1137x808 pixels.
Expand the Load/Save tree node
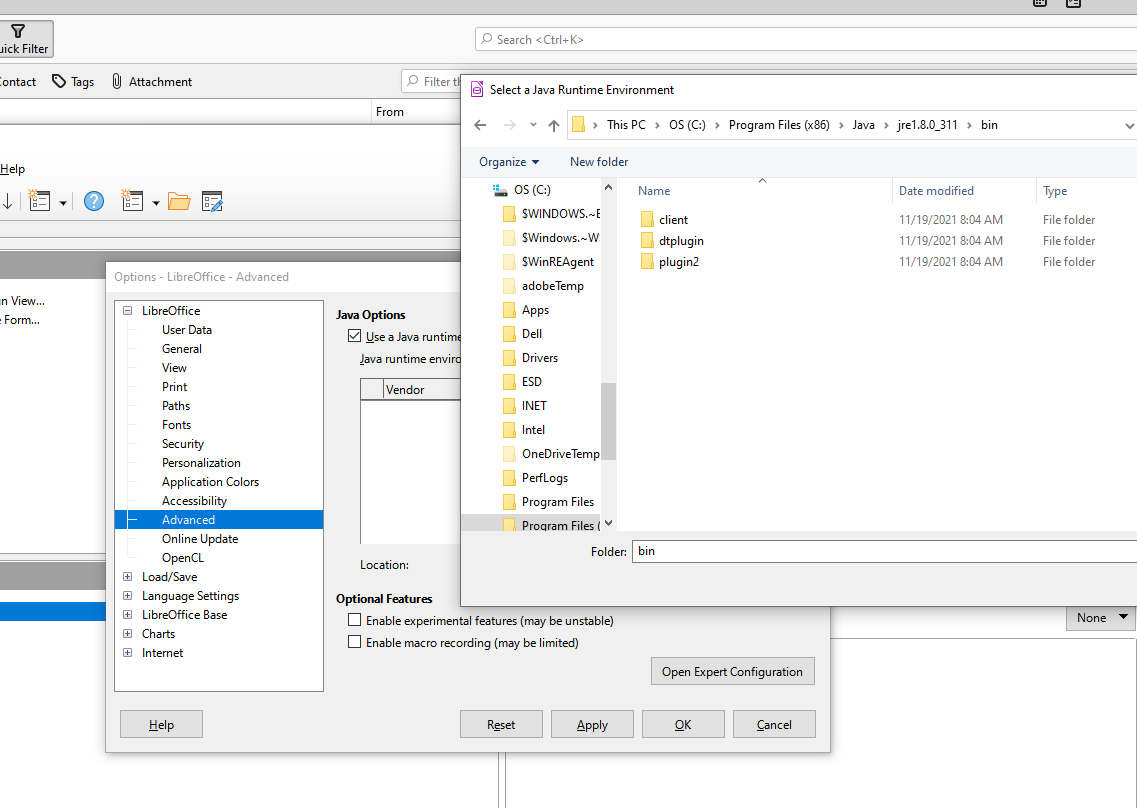(x=127, y=576)
